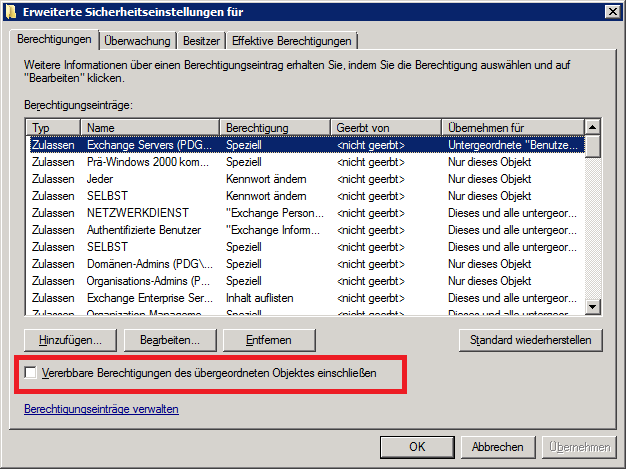Viewport: 626px width, 469px height.
Task: Open the Berechtigungseinträge verwalten link
Action: (x=101, y=409)
